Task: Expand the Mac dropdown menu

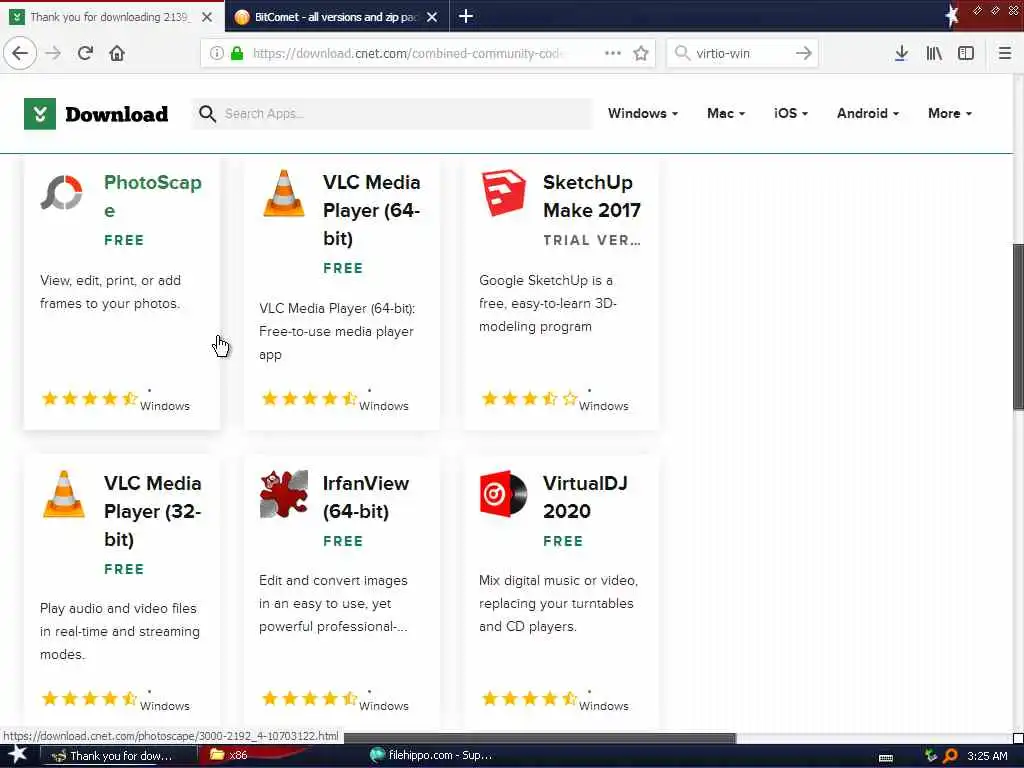Action: 726,114
